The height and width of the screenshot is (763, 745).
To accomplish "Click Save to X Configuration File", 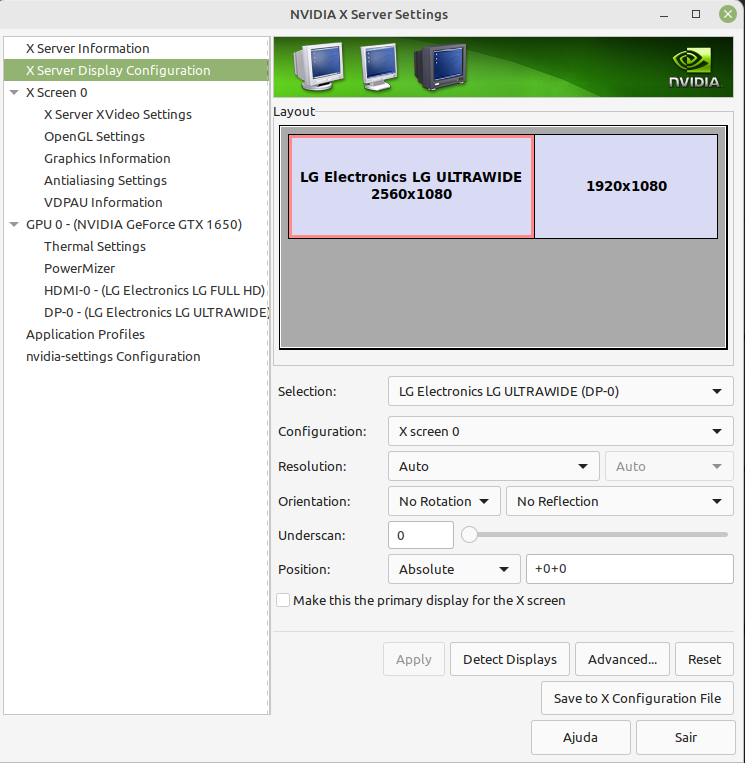I will (x=637, y=698).
